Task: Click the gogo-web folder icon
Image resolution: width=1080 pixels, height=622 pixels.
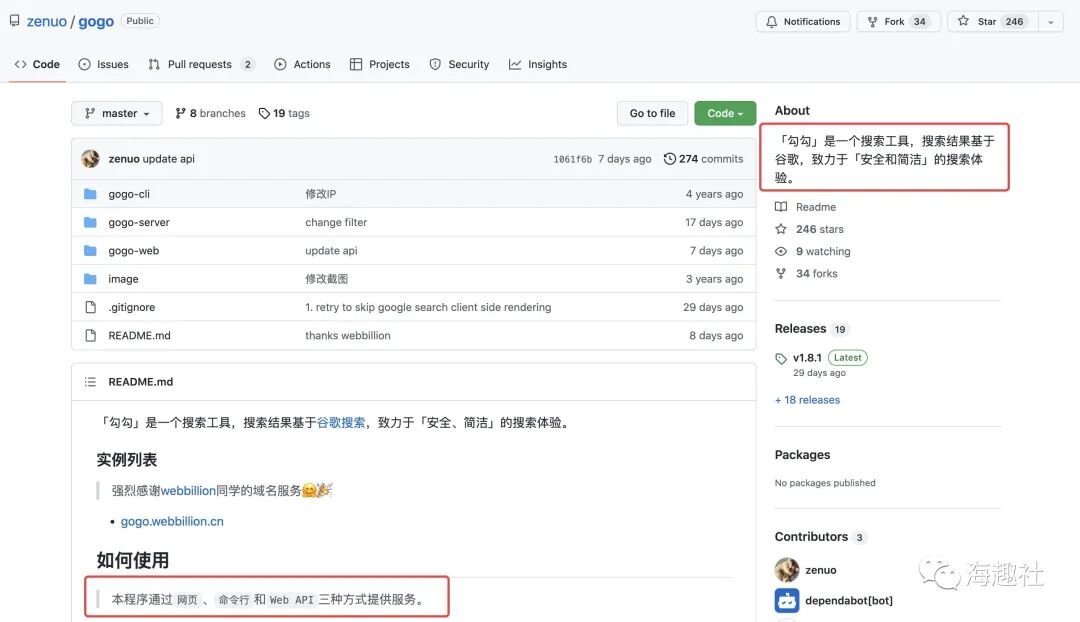Action: (x=90, y=250)
